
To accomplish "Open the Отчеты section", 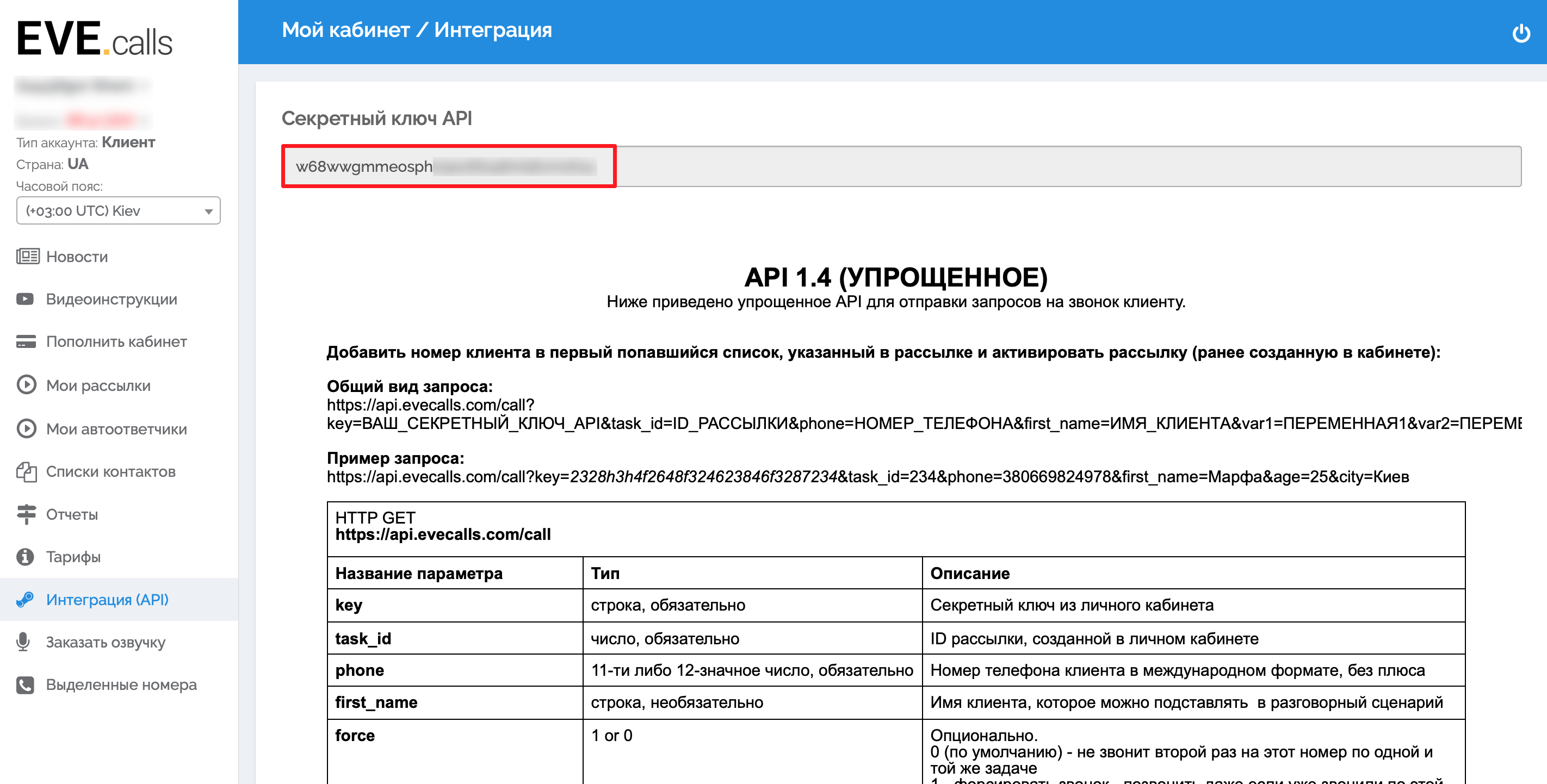I will point(72,515).
